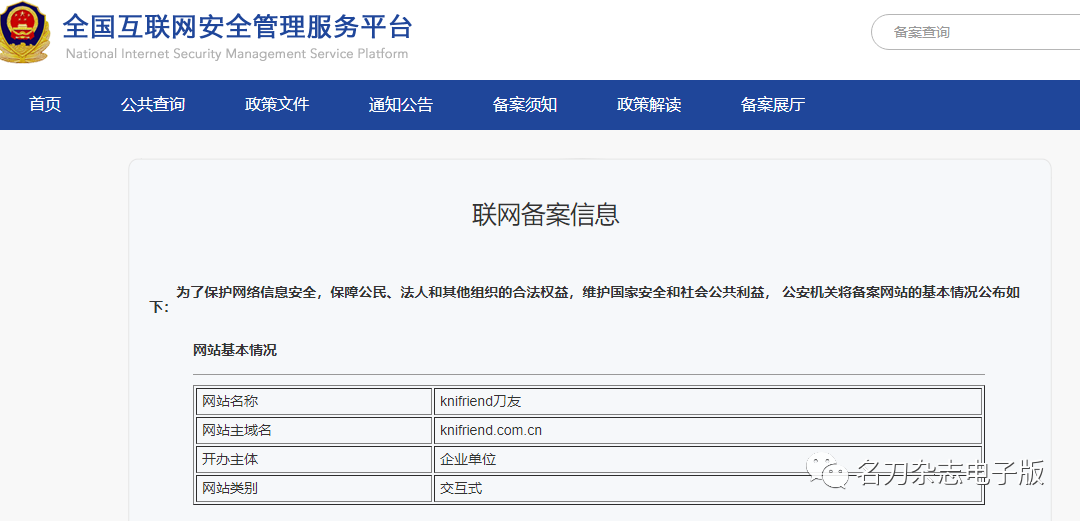The height and width of the screenshot is (521, 1080).
Task: Click the police emblem logo
Action: click(x=23, y=31)
